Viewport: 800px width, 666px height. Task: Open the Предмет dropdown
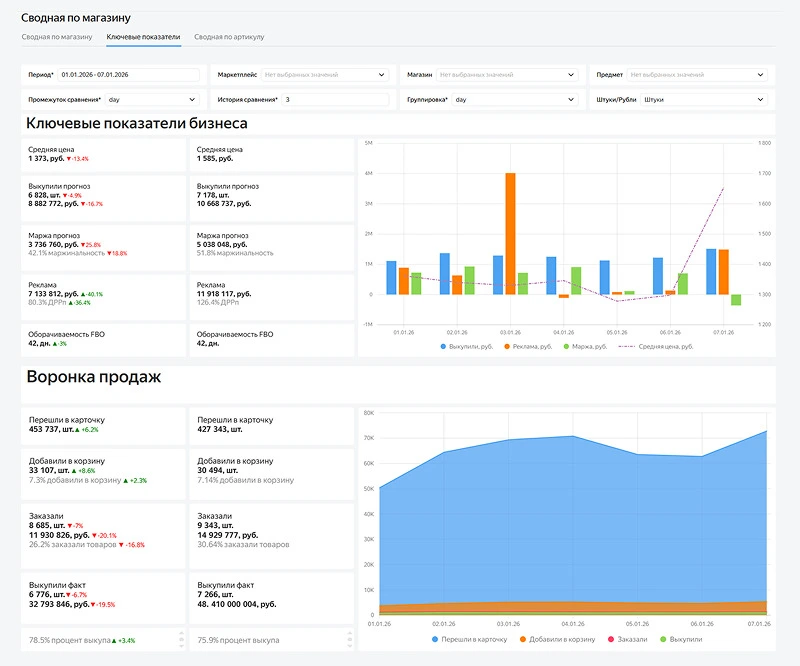click(x=697, y=75)
